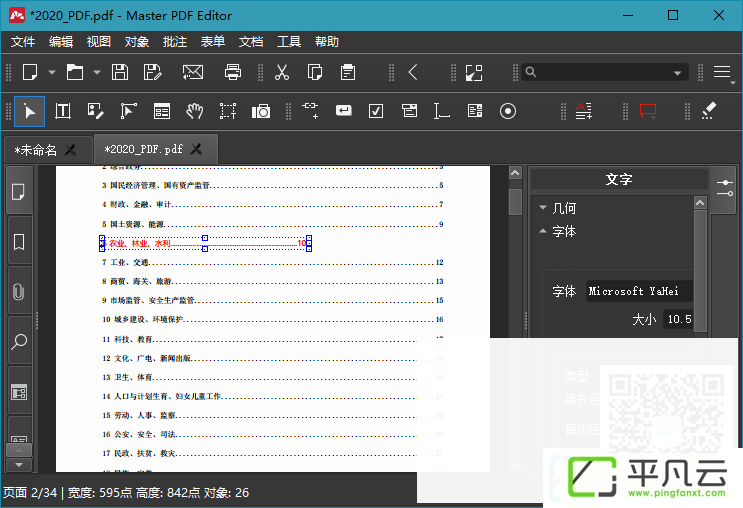743x508 pixels.
Task: Take a snapshot with camera tool
Action: (x=261, y=111)
